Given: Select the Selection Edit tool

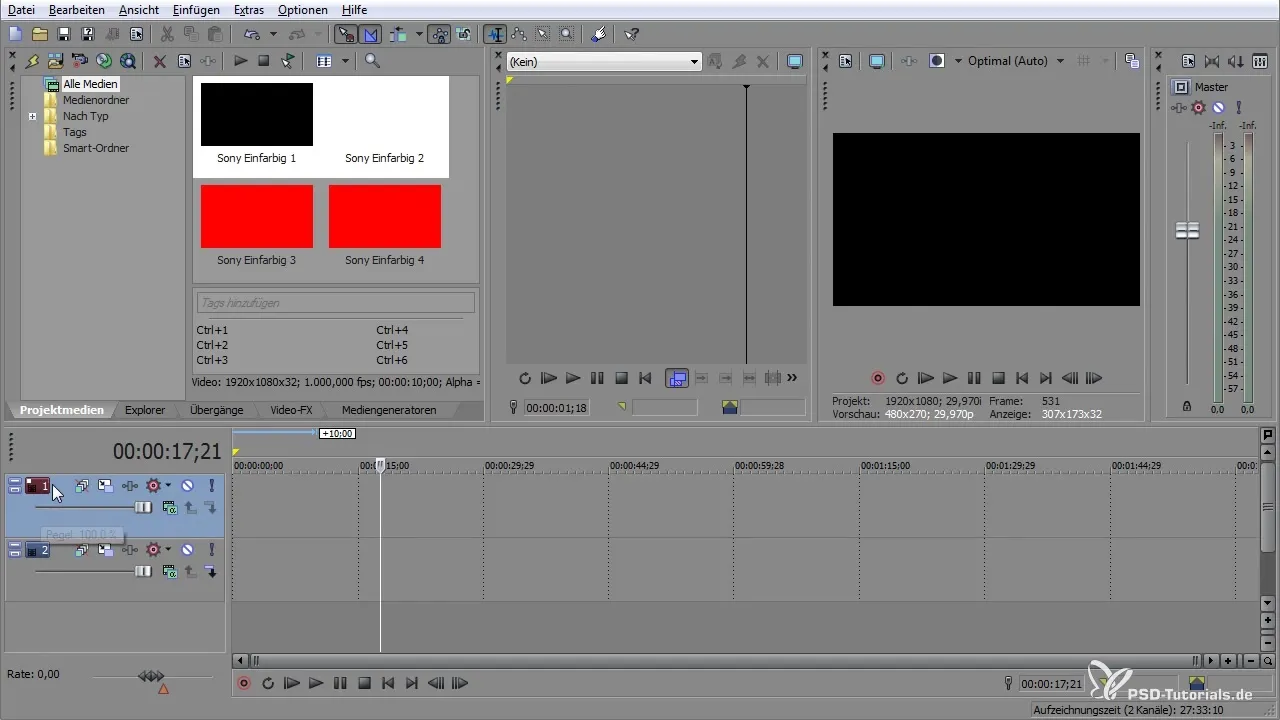Looking at the screenshot, I should click(543, 34).
